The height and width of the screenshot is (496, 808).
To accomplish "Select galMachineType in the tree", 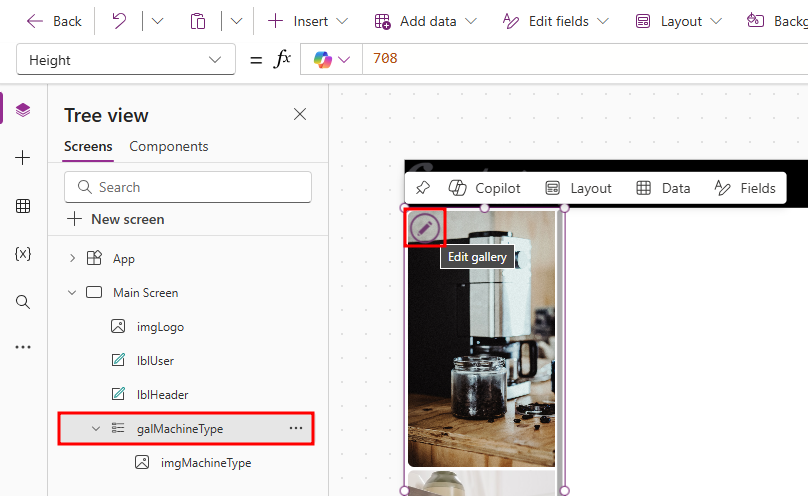I will point(180,429).
